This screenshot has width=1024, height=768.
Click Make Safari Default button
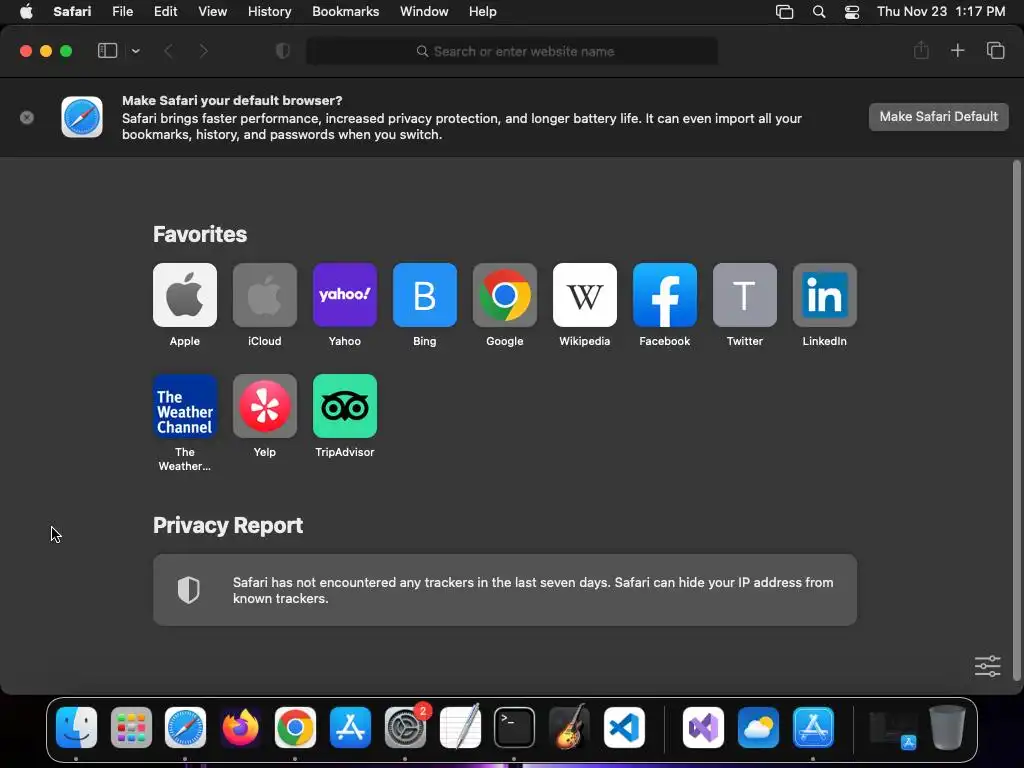[x=938, y=117]
